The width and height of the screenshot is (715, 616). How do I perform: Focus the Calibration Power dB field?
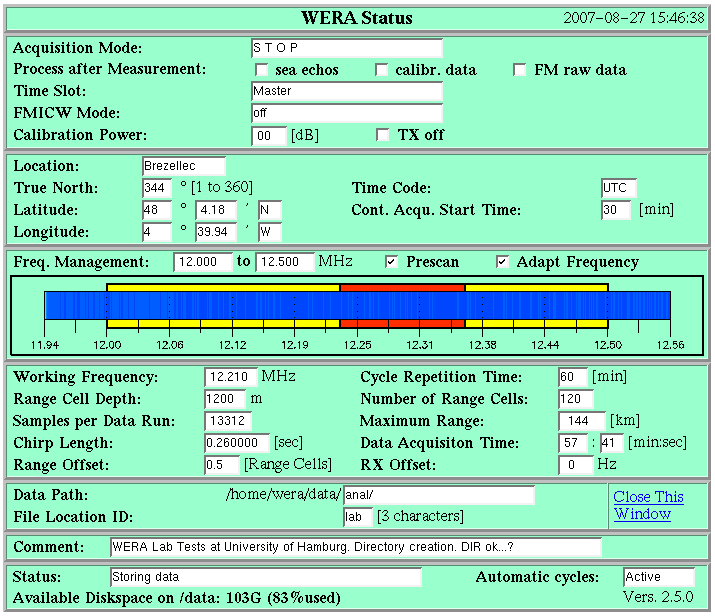tap(269, 135)
